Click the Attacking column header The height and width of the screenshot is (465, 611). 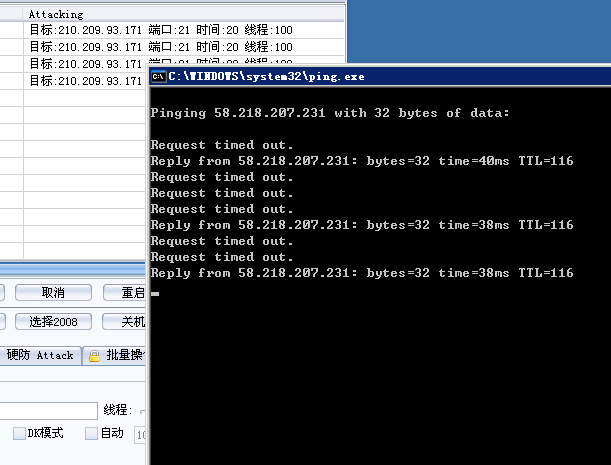[x=184, y=14]
